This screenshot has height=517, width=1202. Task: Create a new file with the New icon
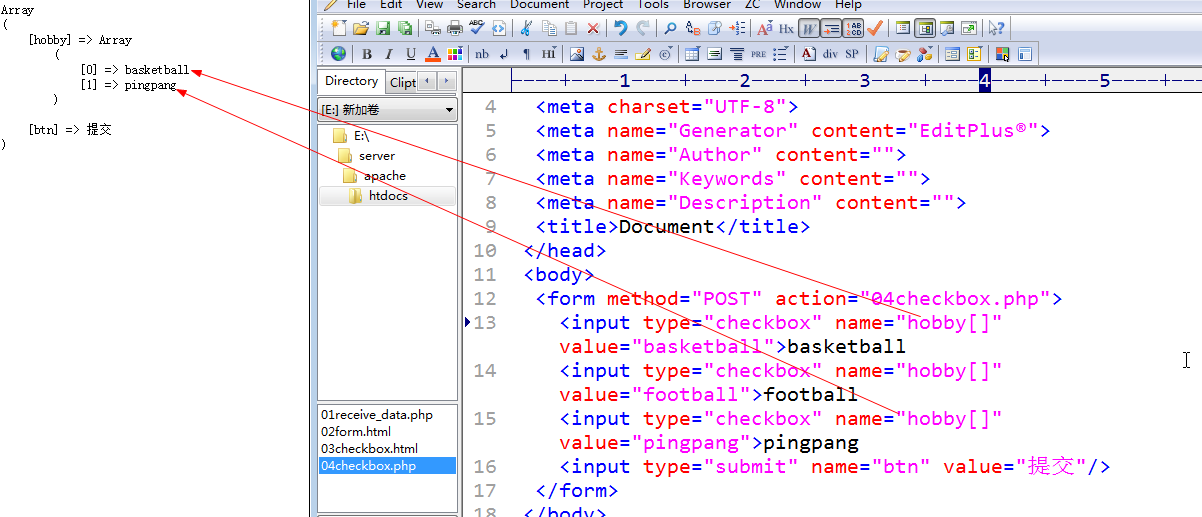tap(338, 28)
